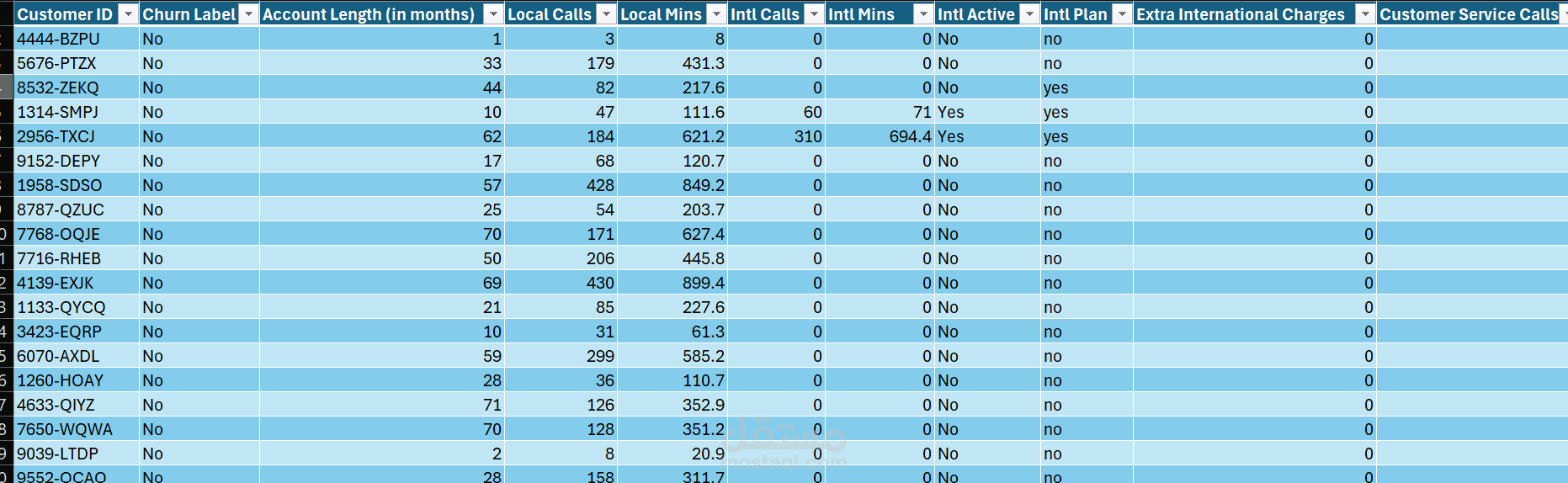Select Local Mins value 621.2
The height and width of the screenshot is (483, 1568).
(672, 136)
